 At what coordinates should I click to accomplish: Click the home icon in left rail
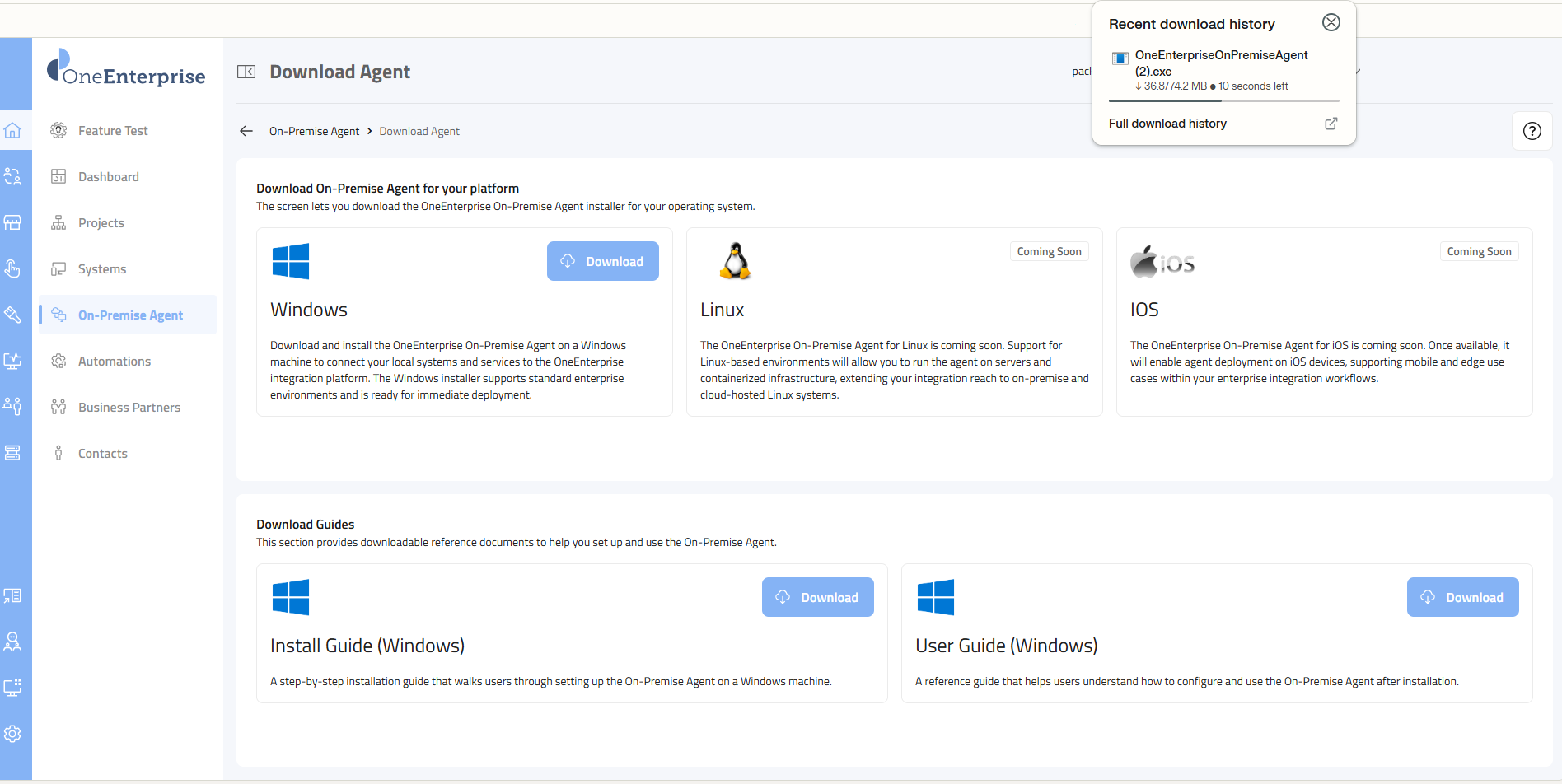(12, 131)
